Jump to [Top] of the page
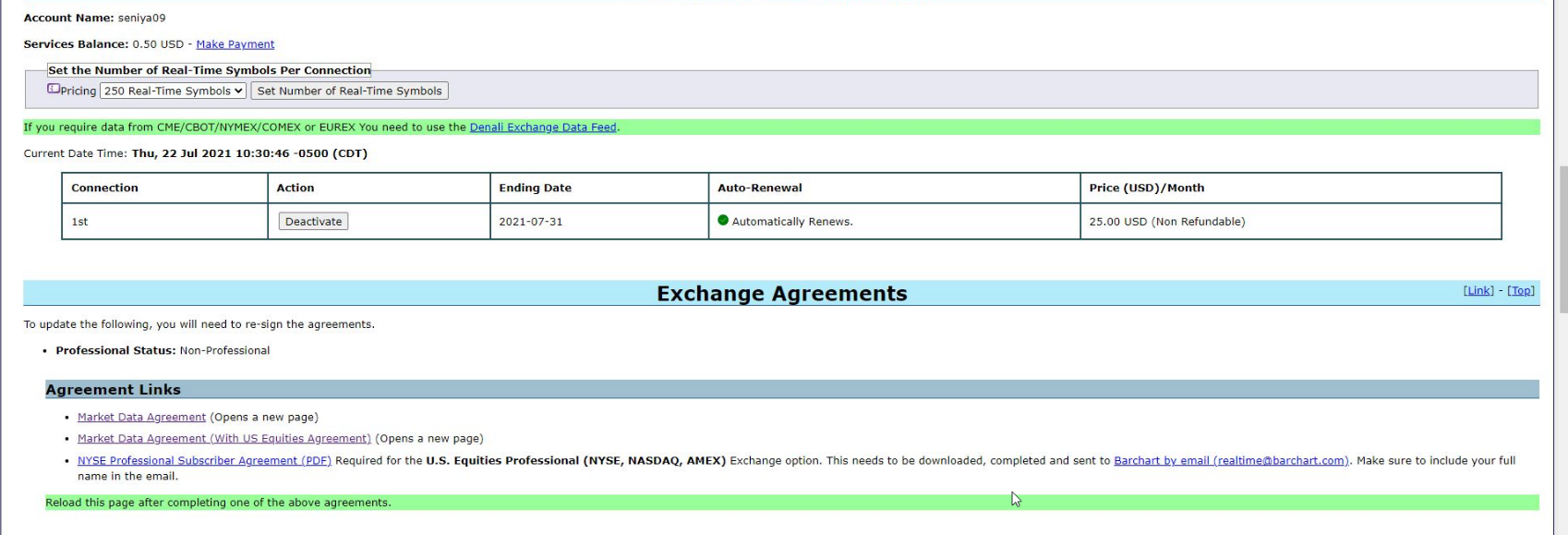This screenshot has height=535, width=1568. click(1521, 291)
